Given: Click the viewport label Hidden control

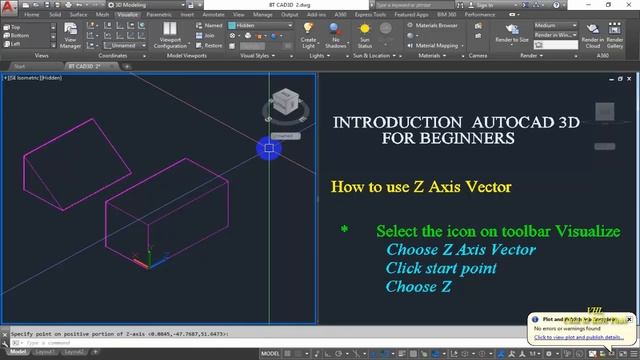Looking at the screenshot, I should [51, 78].
